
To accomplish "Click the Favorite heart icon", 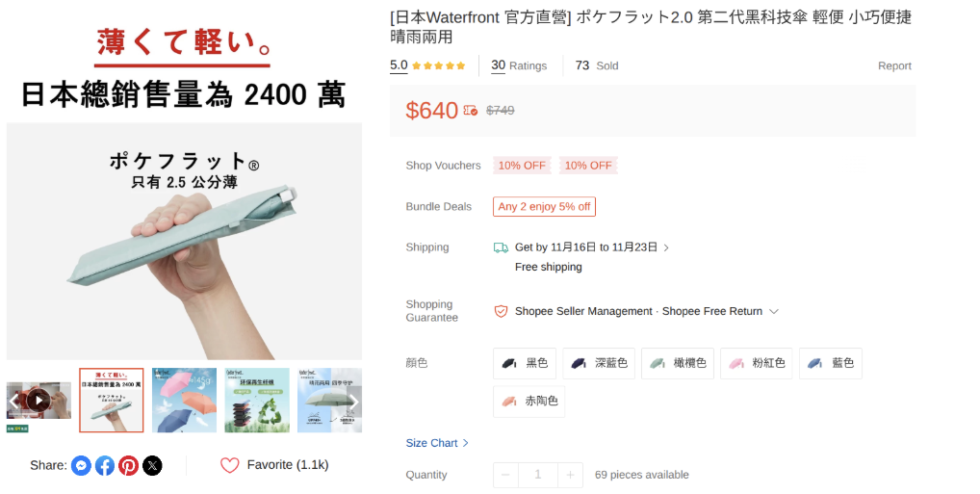I will [x=230, y=465].
